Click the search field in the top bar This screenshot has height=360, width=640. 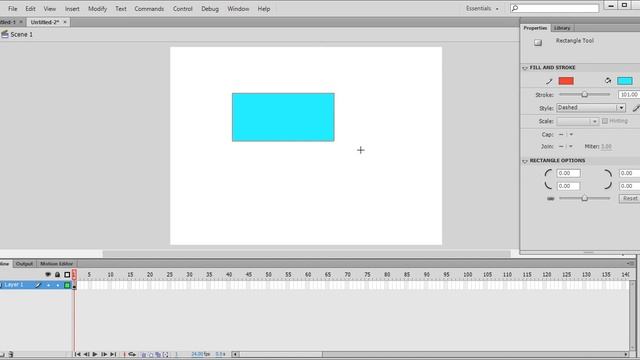[554, 8]
